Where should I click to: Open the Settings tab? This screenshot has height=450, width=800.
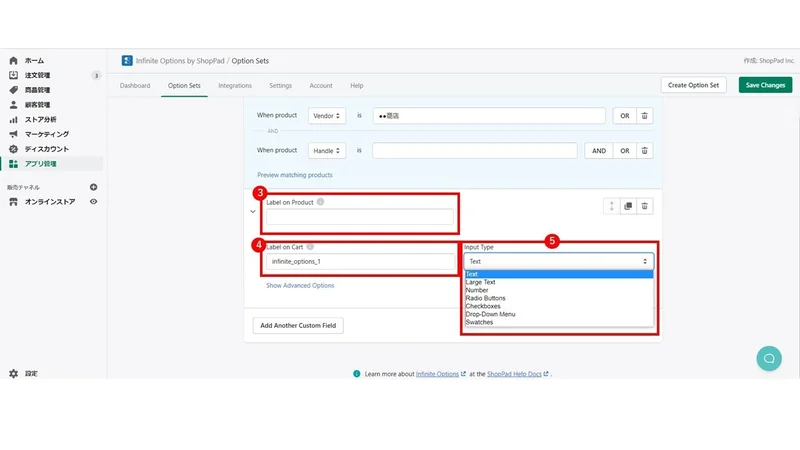coord(281,86)
